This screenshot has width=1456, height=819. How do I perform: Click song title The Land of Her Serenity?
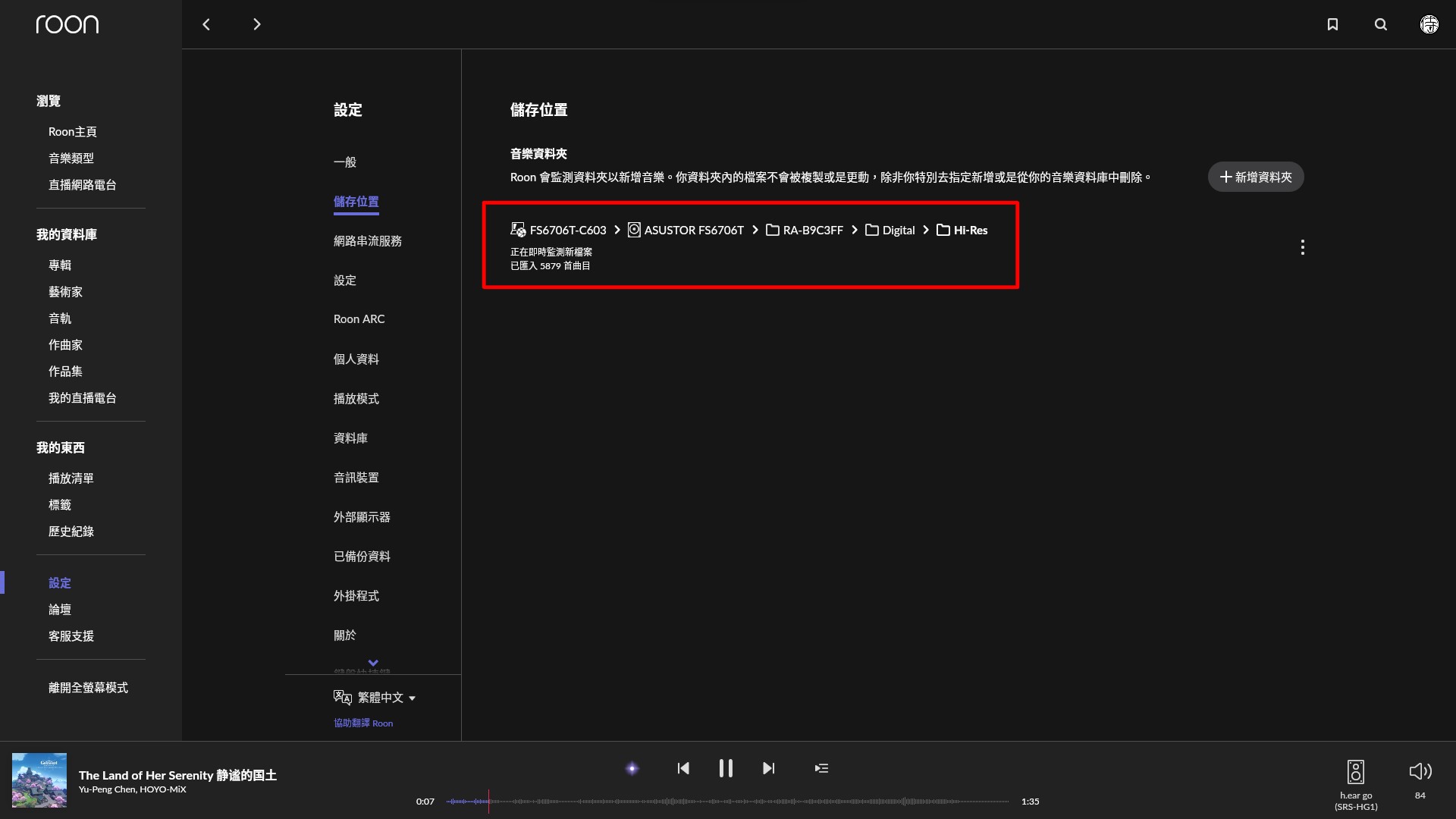(x=177, y=775)
